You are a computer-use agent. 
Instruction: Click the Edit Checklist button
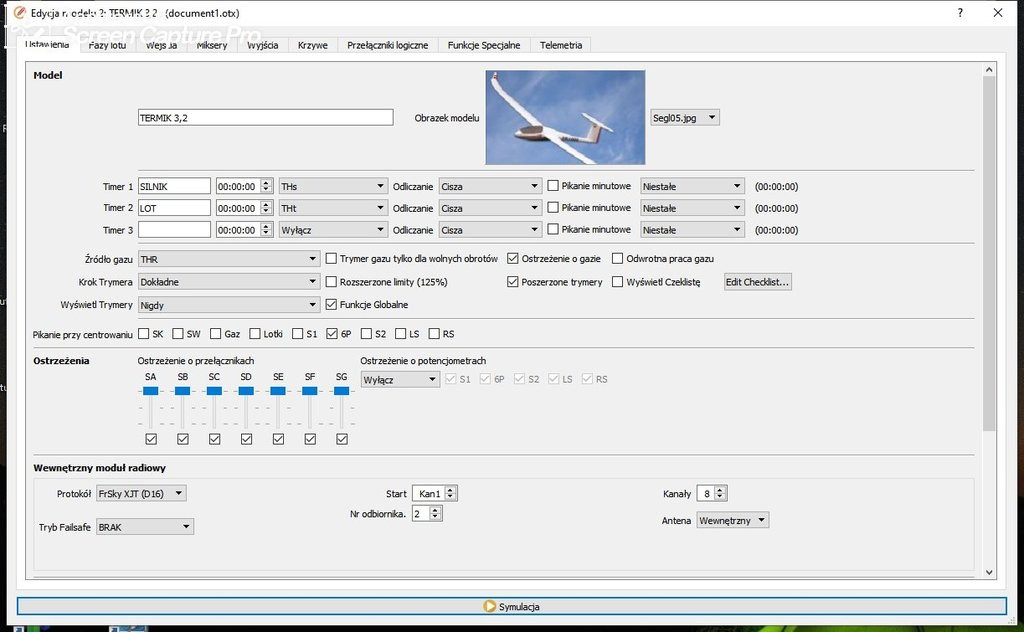point(757,282)
